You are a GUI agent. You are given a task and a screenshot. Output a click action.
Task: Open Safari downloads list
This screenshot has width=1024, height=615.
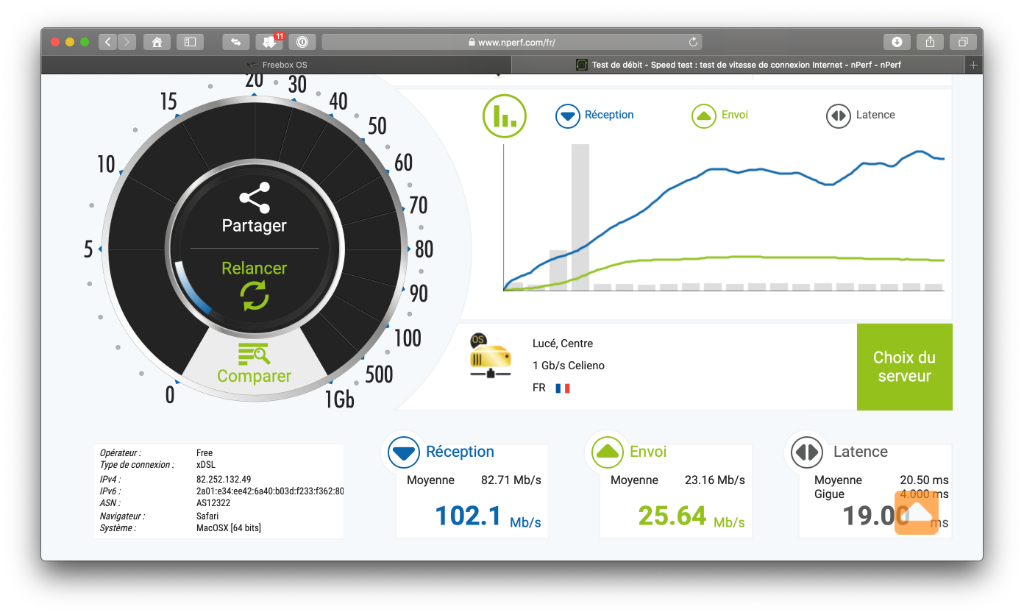(x=897, y=42)
